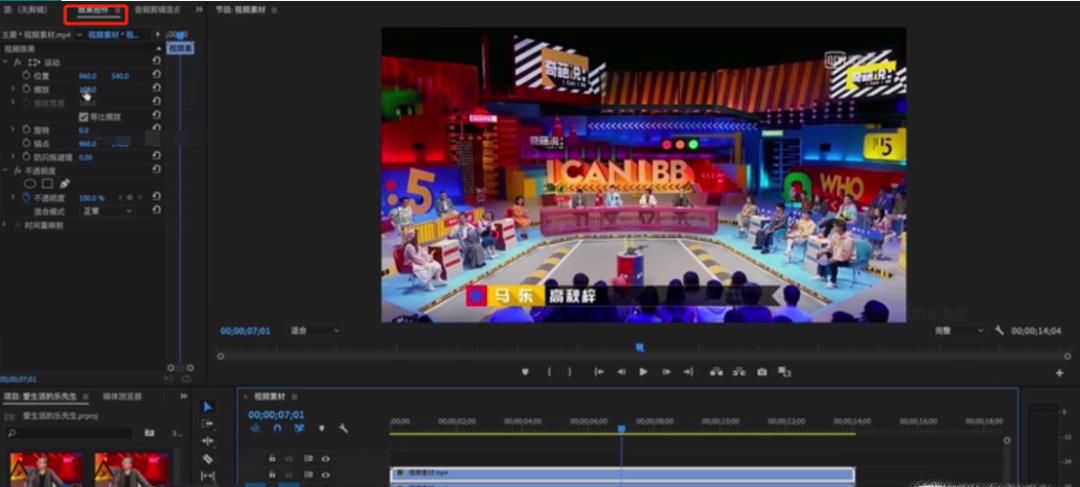Toggle upper video track eye visibility
Image resolution: width=1080 pixels, height=487 pixels.
325,459
